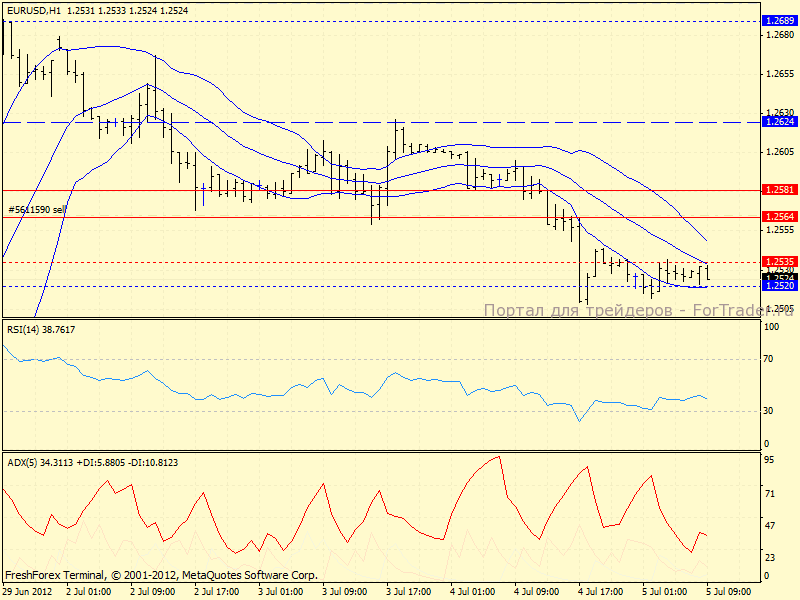Click the 2 Jul 09:00 time label
Image resolution: width=800 pixels, height=600 pixels.
pos(153,592)
